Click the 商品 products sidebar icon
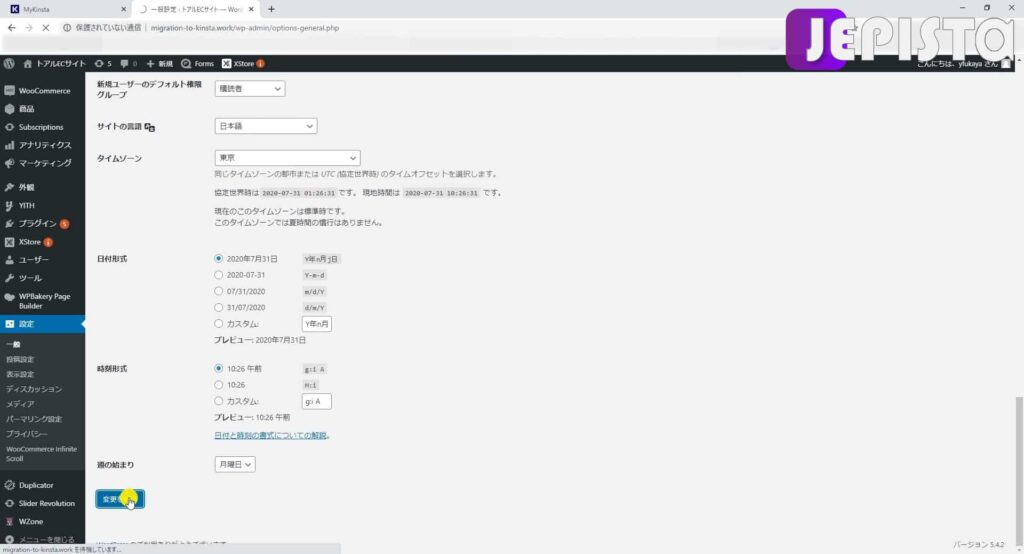Image resolution: width=1024 pixels, height=554 pixels. pyautogui.click(x=9, y=109)
